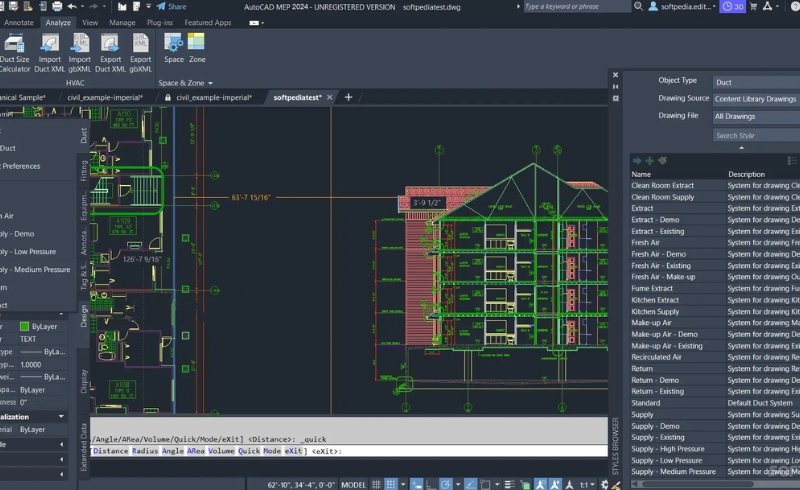Select the Kitchen Extract style row
Viewport: 800px width, 490px height.
(715, 300)
